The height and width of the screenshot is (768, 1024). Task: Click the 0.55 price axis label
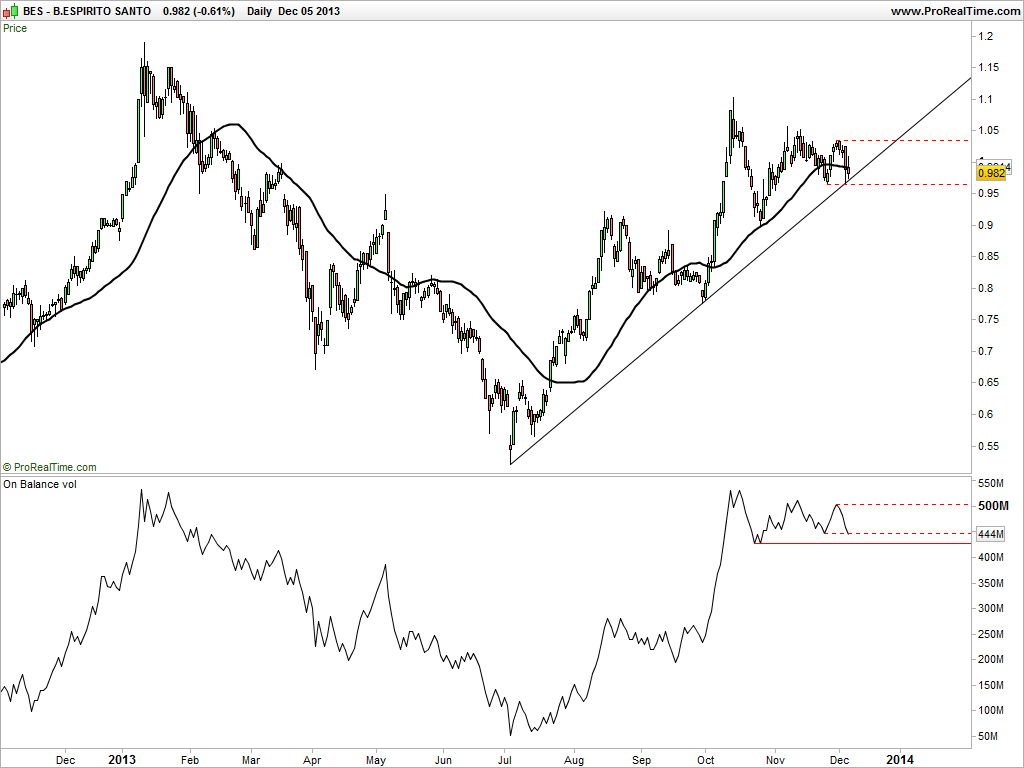coord(988,446)
